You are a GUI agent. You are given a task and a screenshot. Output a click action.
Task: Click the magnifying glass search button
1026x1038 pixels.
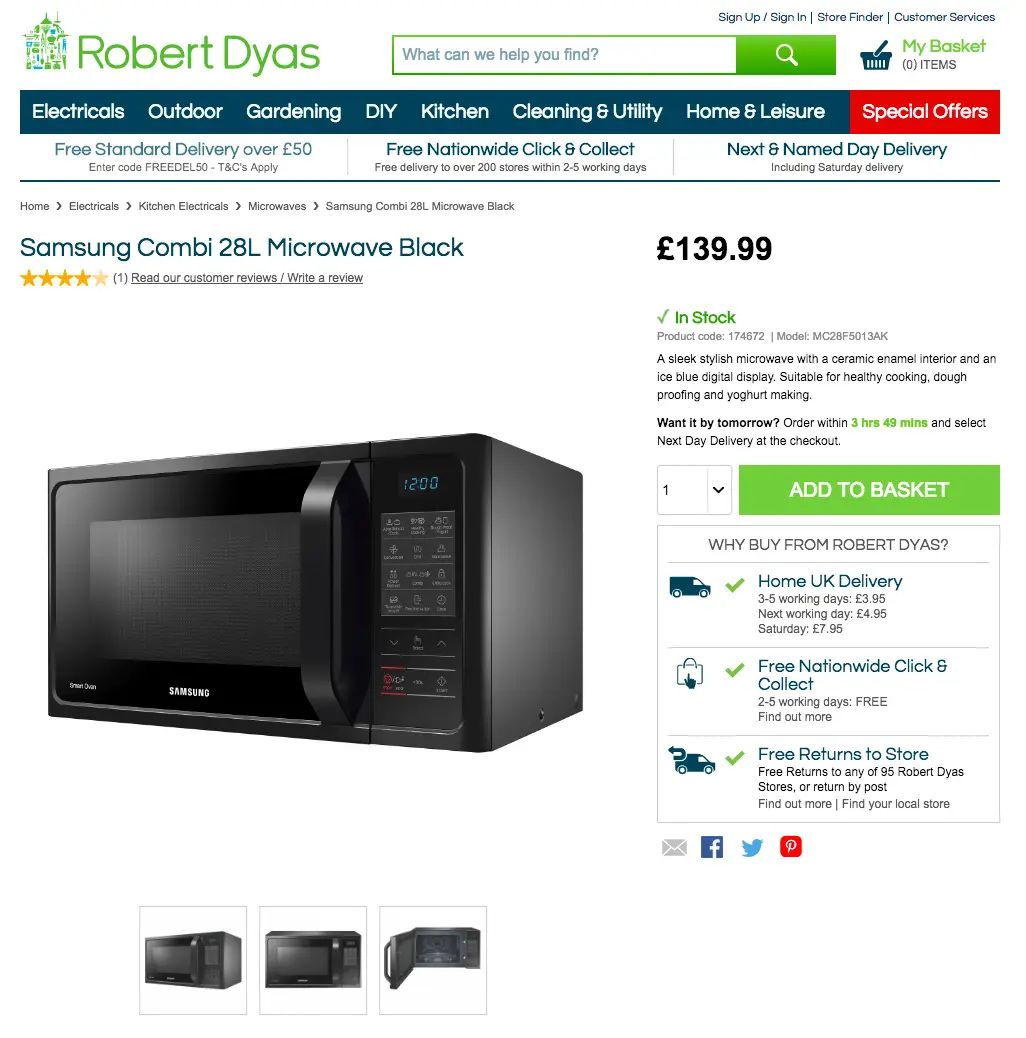pos(786,55)
